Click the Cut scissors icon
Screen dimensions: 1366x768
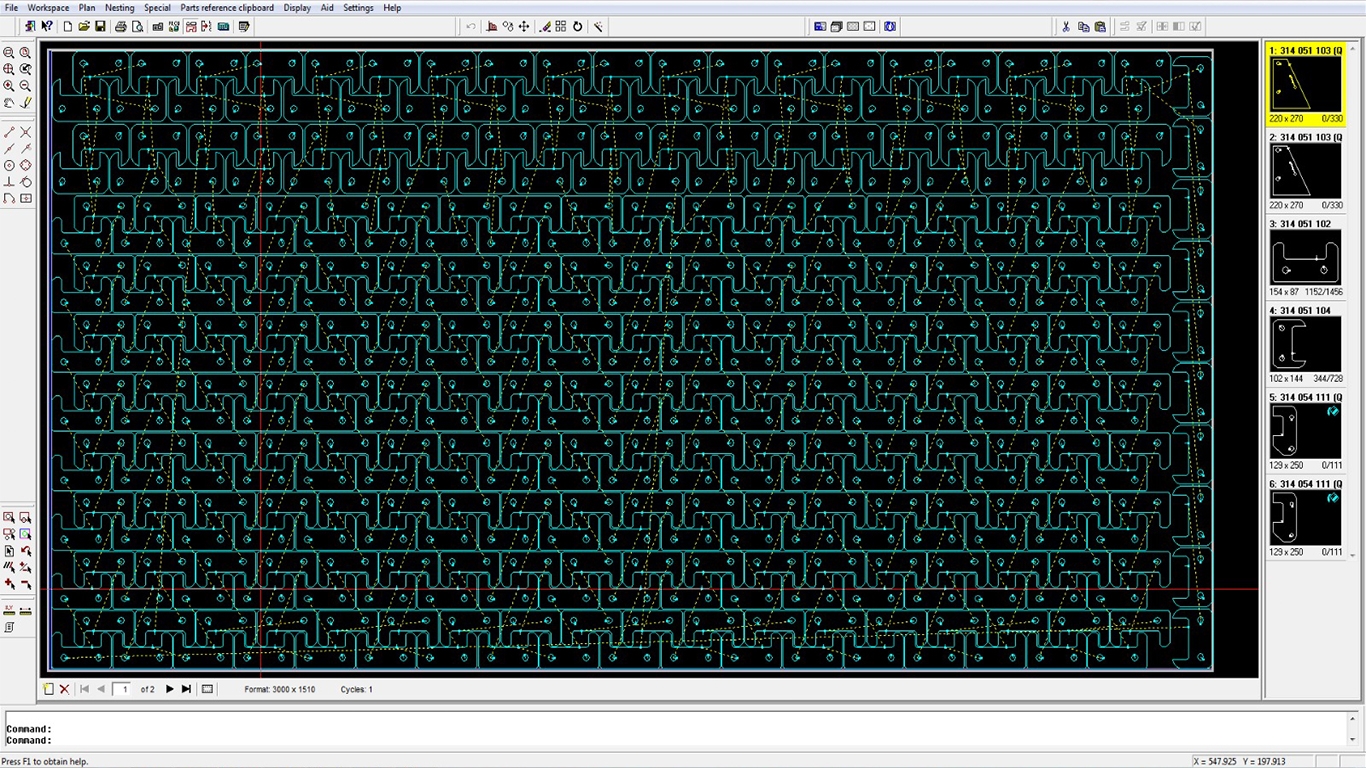(1066, 27)
